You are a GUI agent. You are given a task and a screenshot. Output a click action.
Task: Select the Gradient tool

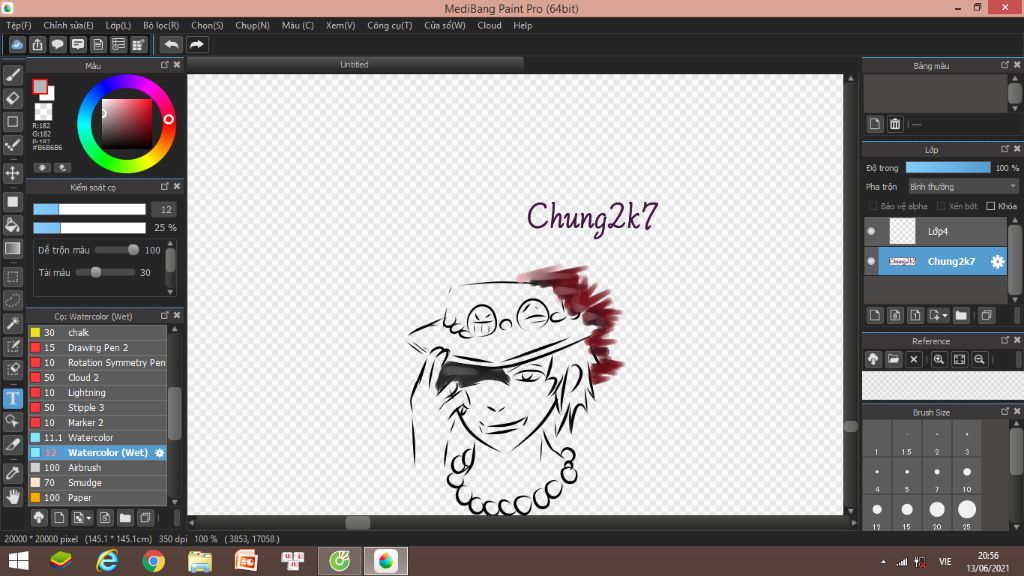[x=12, y=249]
